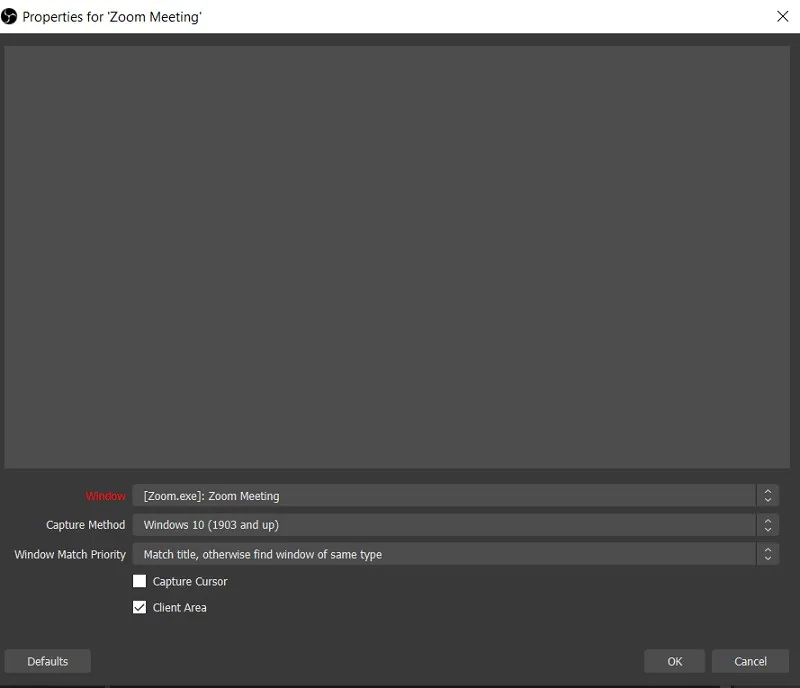This screenshot has width=800, height=688.
Task: Click the 'Window Match Priority' label
Action: 70,554
